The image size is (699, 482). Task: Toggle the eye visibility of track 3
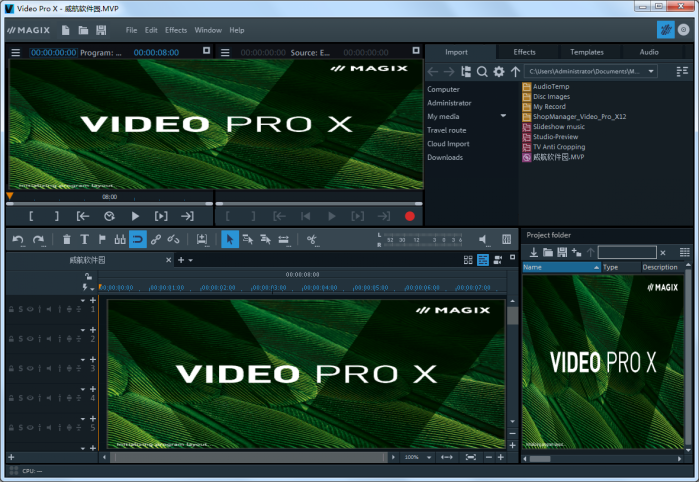30,368
